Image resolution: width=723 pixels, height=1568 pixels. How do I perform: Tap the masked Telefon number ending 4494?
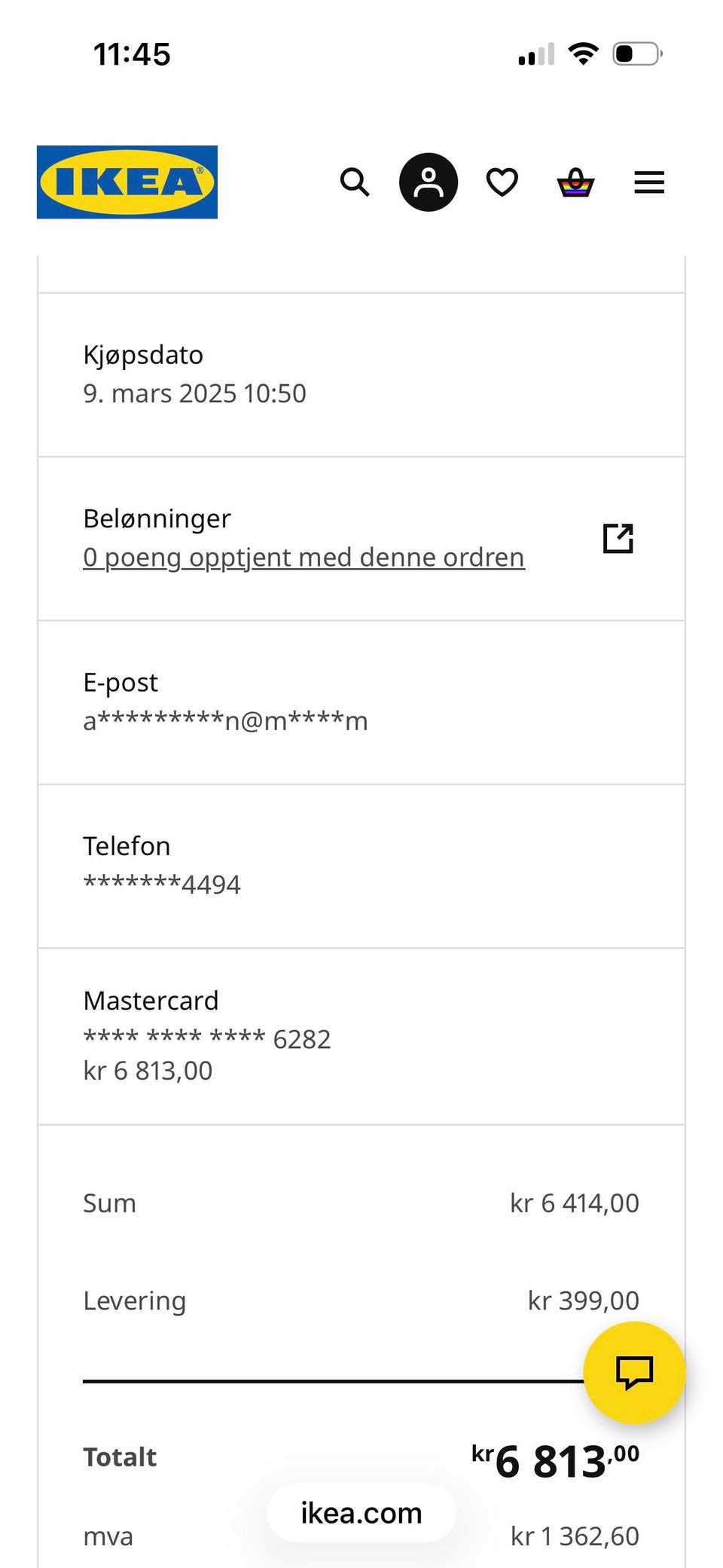tap(162, 884)
